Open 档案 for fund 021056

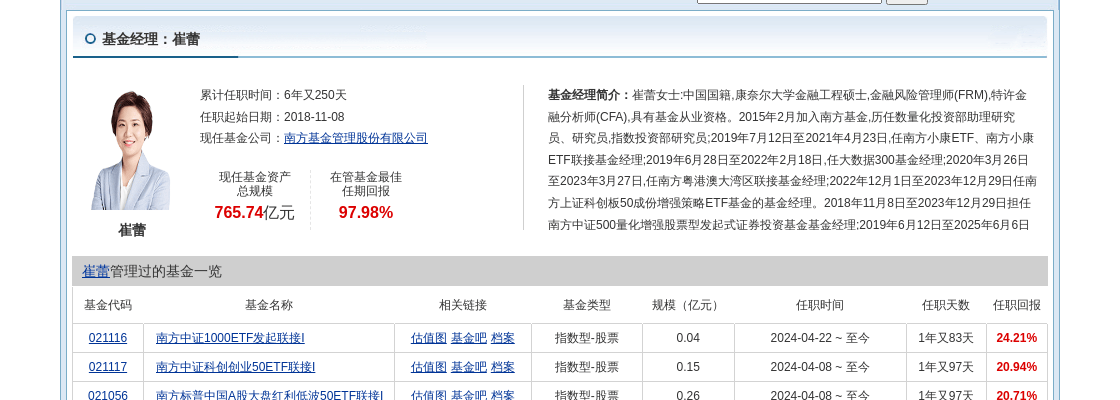(503, 395)
